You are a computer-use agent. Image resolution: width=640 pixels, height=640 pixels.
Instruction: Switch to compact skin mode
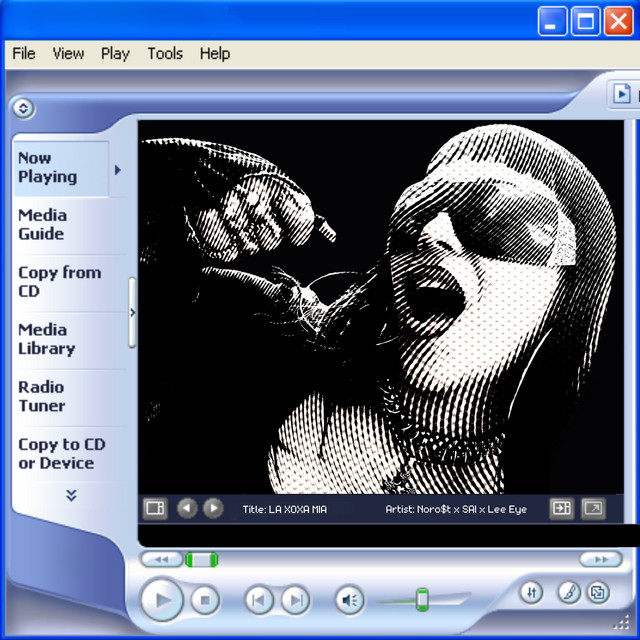coord(597,592)
